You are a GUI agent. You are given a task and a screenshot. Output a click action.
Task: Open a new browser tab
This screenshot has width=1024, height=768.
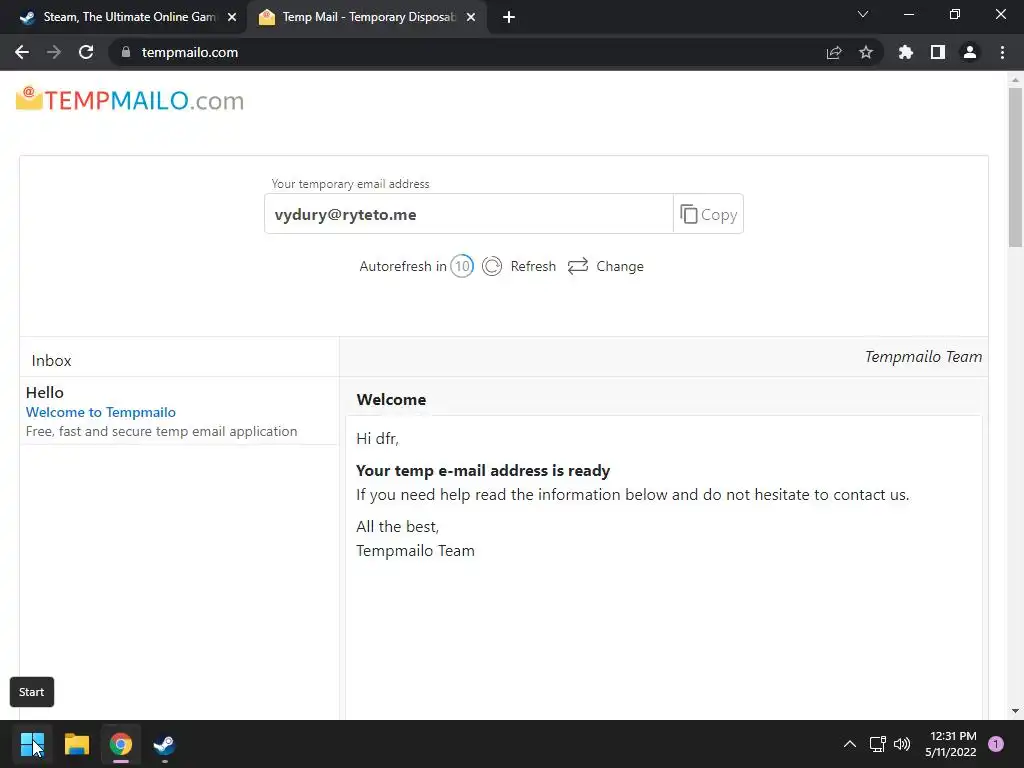point(509,17)
